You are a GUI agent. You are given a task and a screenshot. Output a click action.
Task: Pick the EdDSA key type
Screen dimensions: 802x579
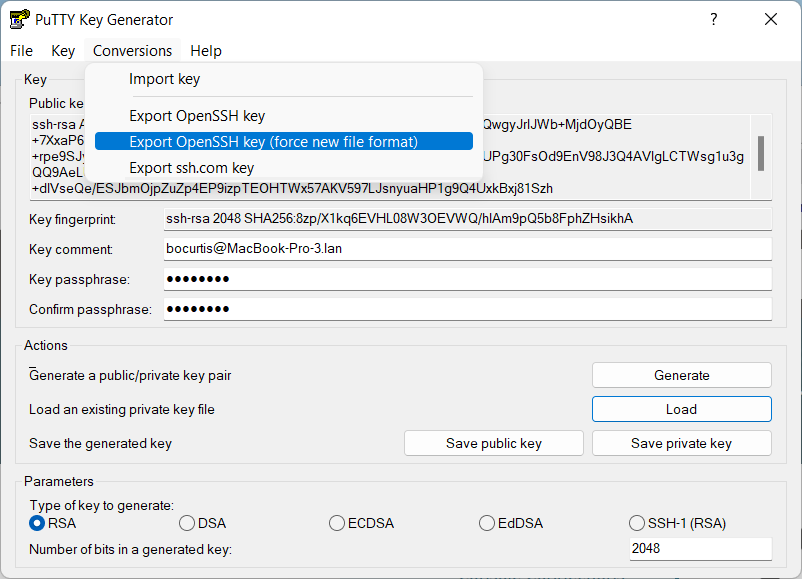tap(487, 523)
